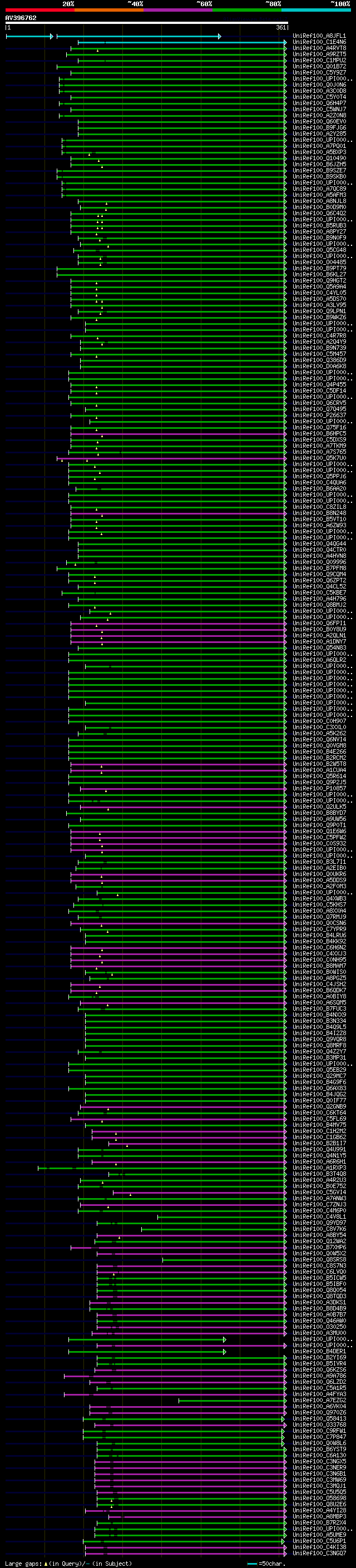Image resolution: width=356 pixels, height=1568 pixels.
Task: Select the UniRef100_B9SKB0 label
Action: pos(319,176)
